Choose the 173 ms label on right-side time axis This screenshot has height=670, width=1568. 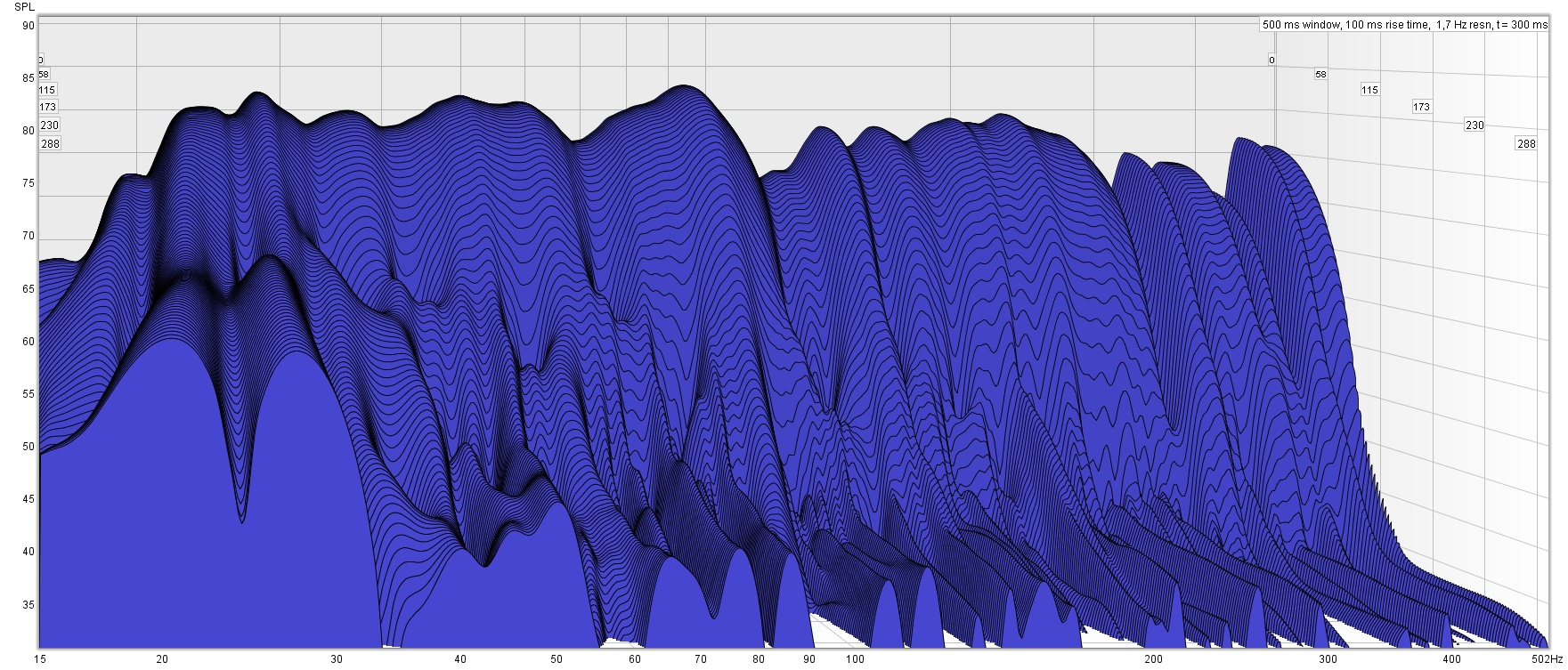[x=1421, y=107]
